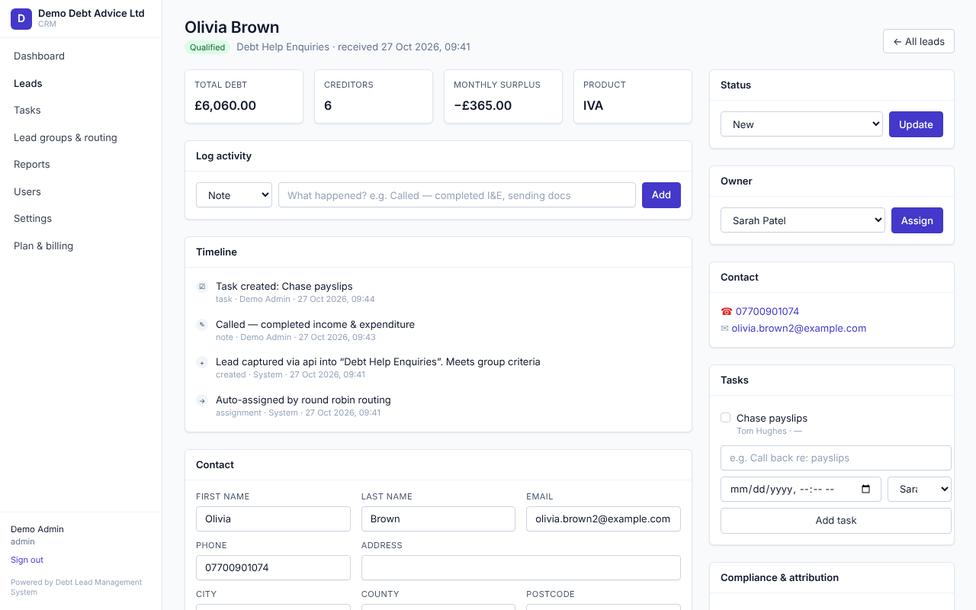Open the Owner dropdown showing Sarah Patel
976x610 pixels.
tap(802, 220)
